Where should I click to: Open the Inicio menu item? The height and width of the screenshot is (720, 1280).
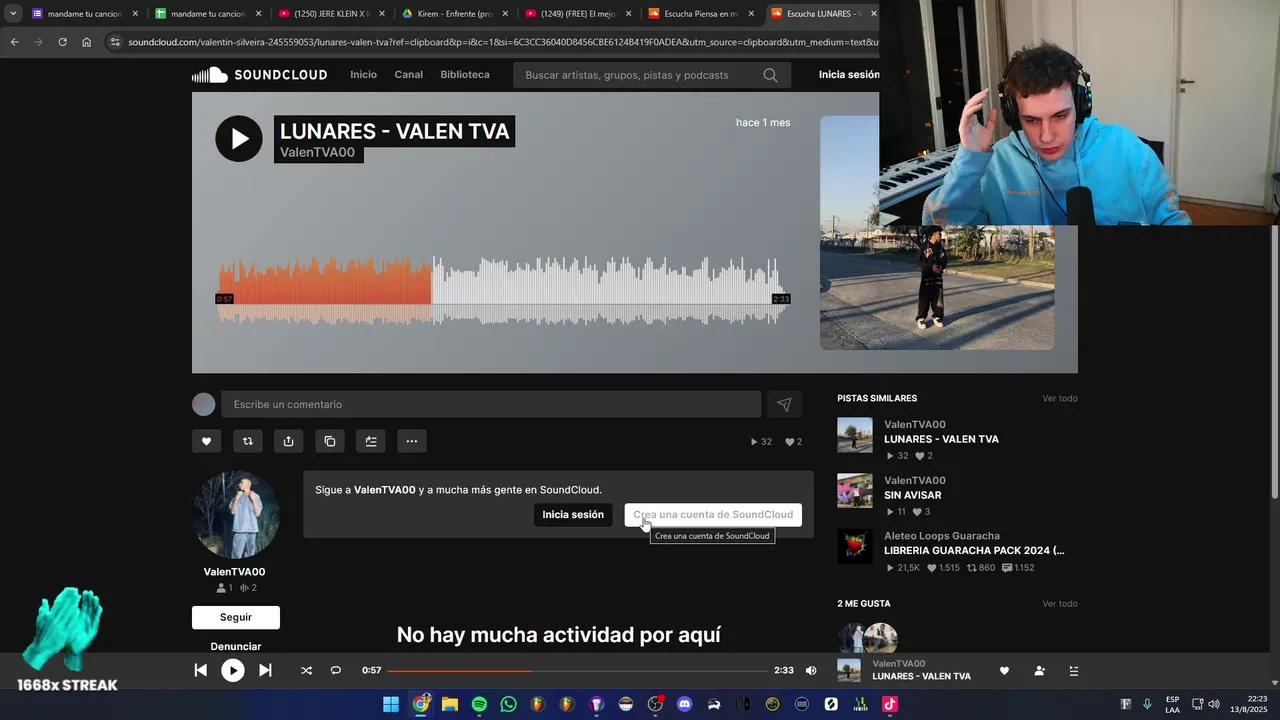363,75
